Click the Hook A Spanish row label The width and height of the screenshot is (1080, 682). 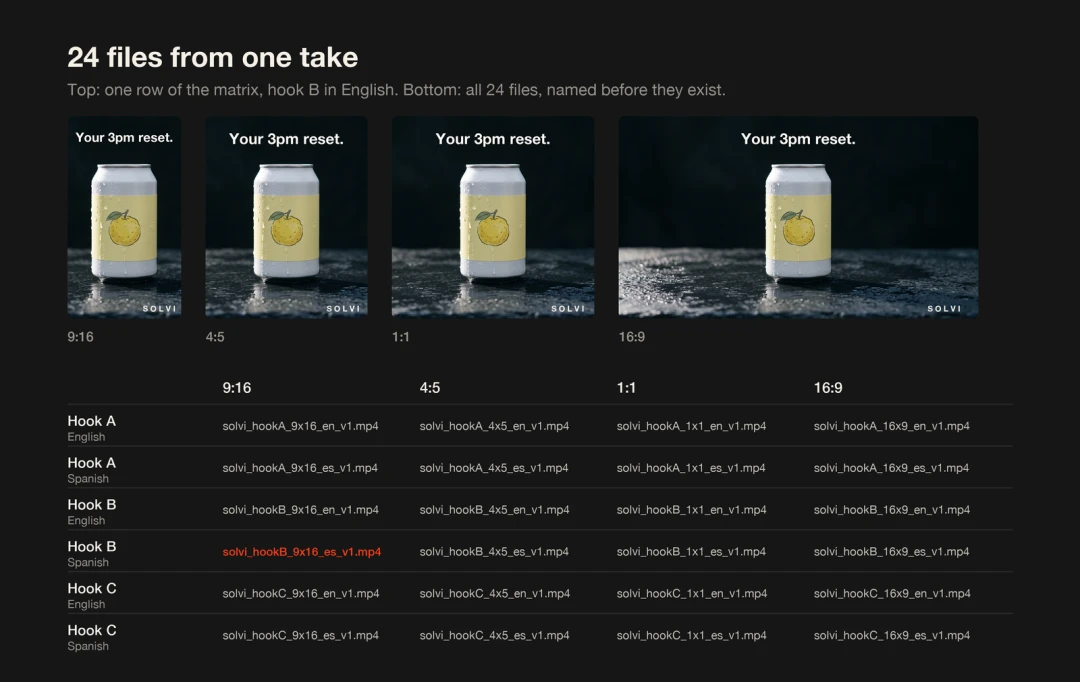(92, 470)
